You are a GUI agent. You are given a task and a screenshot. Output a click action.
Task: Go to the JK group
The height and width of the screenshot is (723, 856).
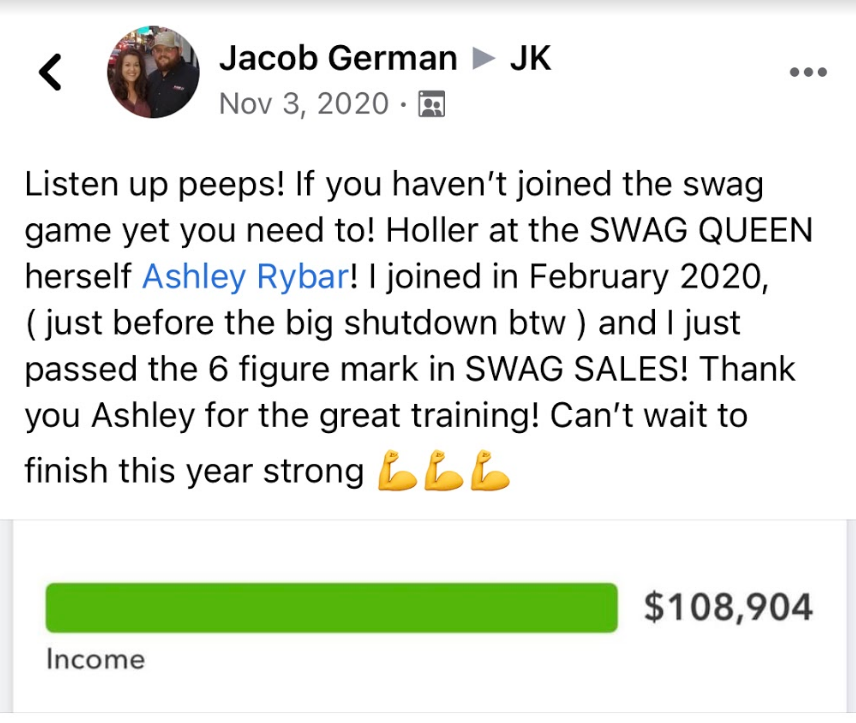coord(530,58)
